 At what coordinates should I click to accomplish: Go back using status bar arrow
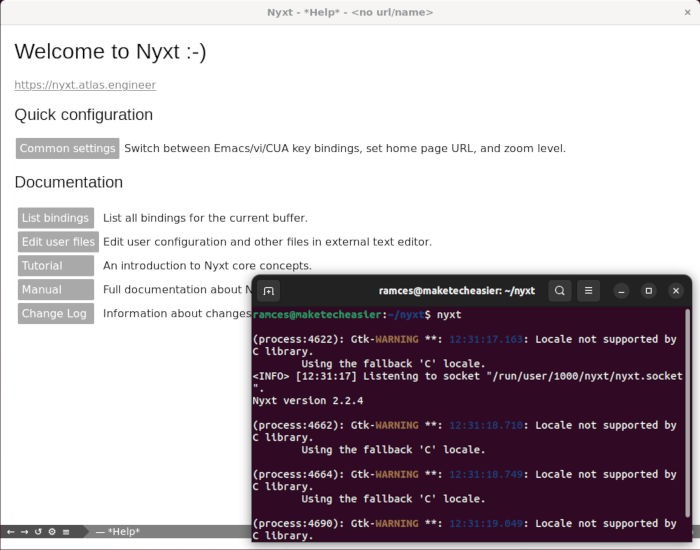11,532
